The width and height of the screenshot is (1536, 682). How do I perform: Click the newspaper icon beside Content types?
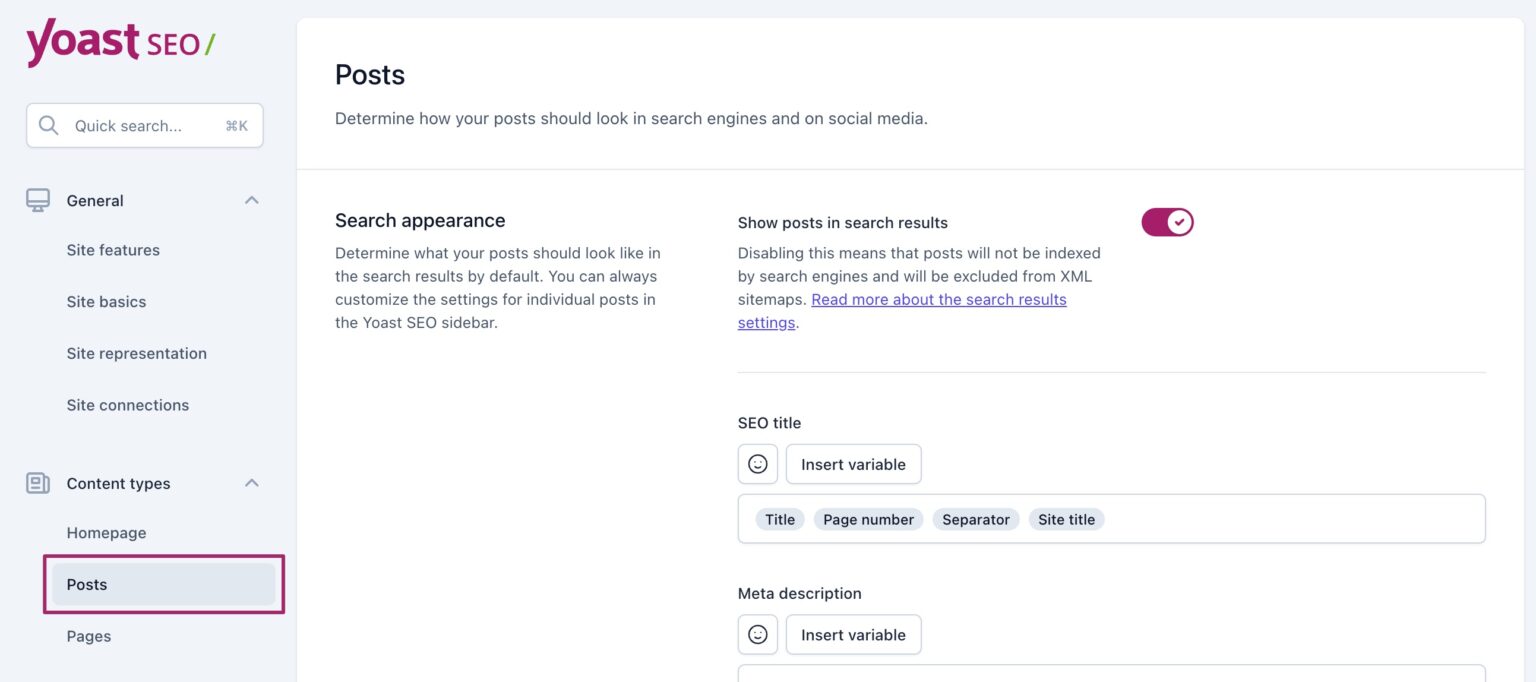coord(38,481)
